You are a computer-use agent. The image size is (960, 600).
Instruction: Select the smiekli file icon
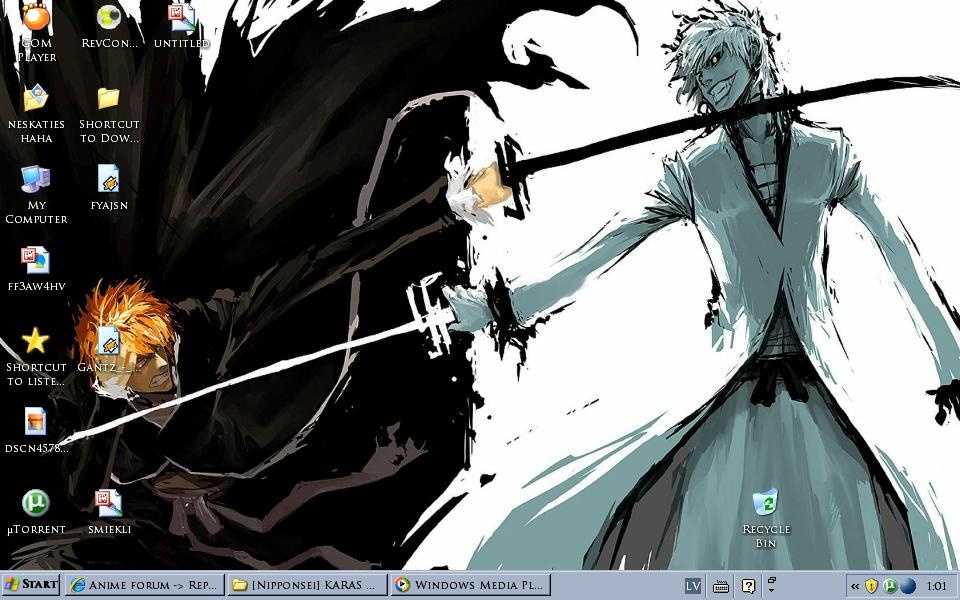(x=109, y=503)
